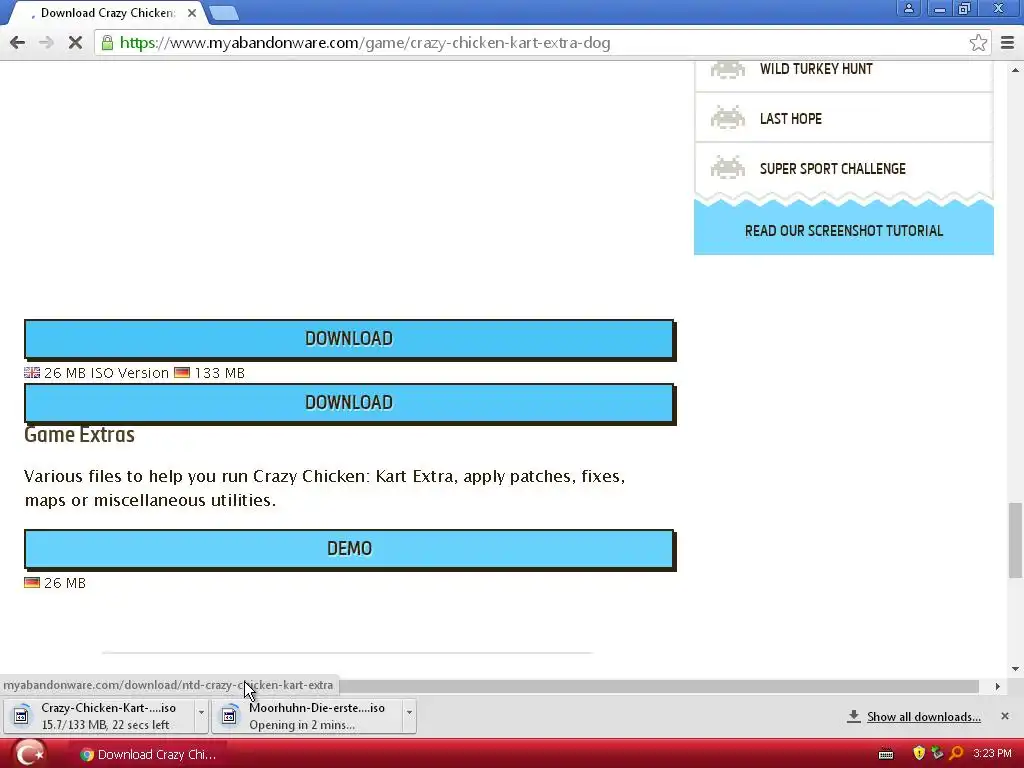The width and height of the screenshot is (1024, 768).
Task: Click Show all downloads link
Action: pyautogui.click(x=923, y=717)
